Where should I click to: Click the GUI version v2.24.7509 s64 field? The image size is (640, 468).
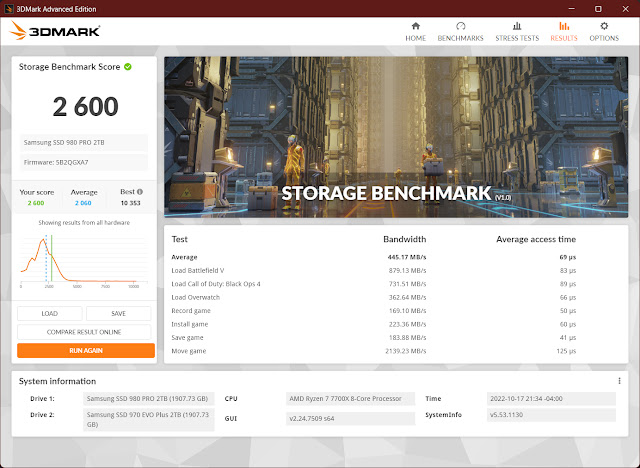(350, 418)
